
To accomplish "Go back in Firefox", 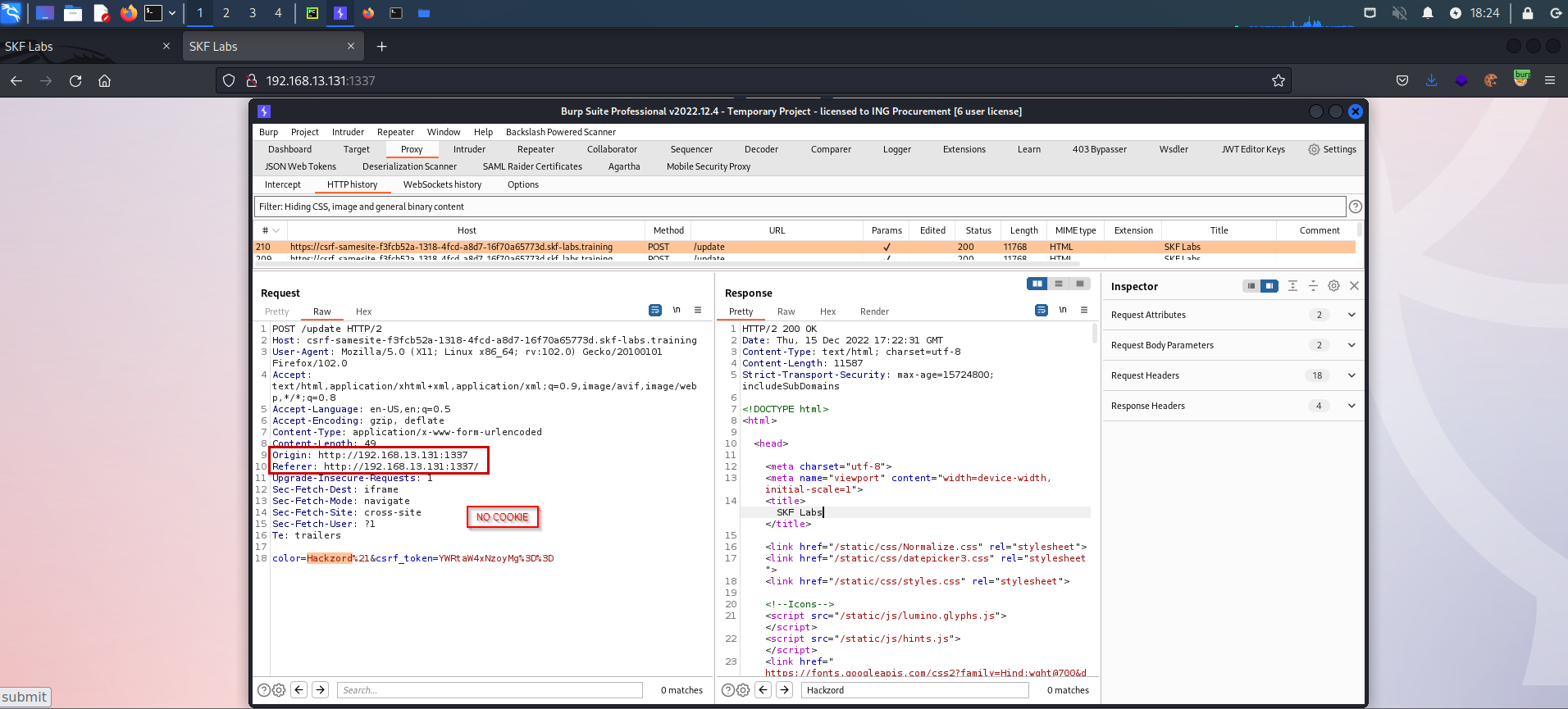I will (x=16, y=80).
